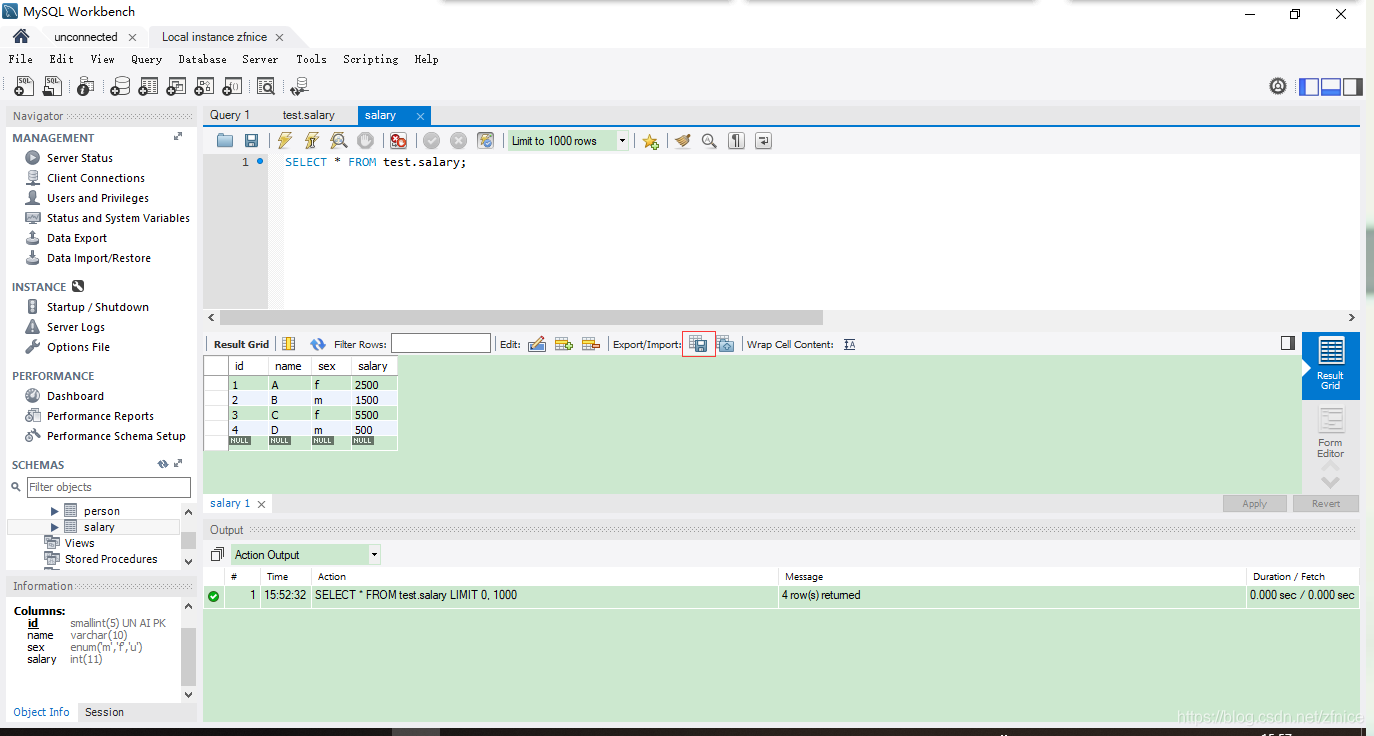Delete selected rows icon

click(x=591, y=344)
